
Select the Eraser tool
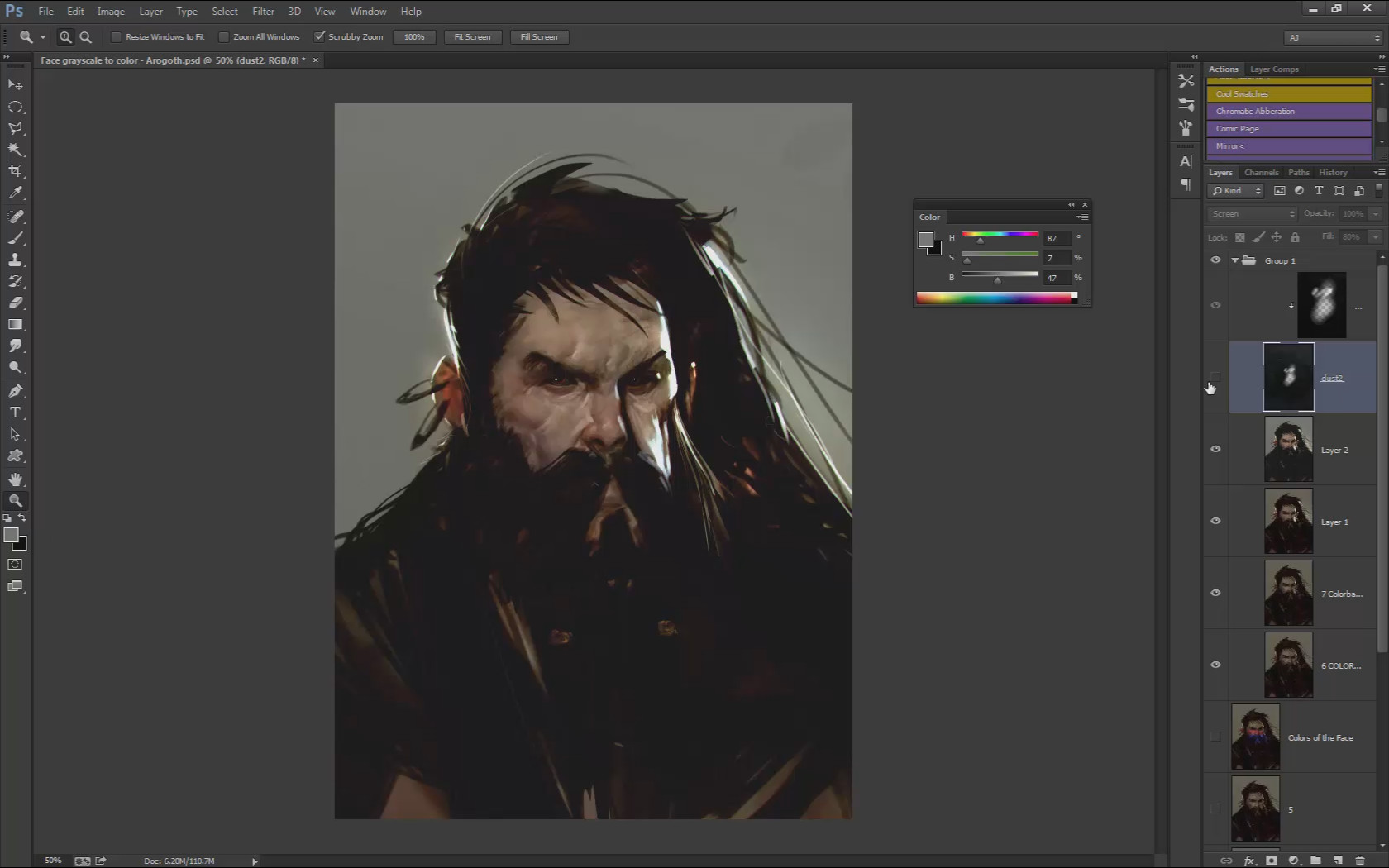[x=15, y=303]
